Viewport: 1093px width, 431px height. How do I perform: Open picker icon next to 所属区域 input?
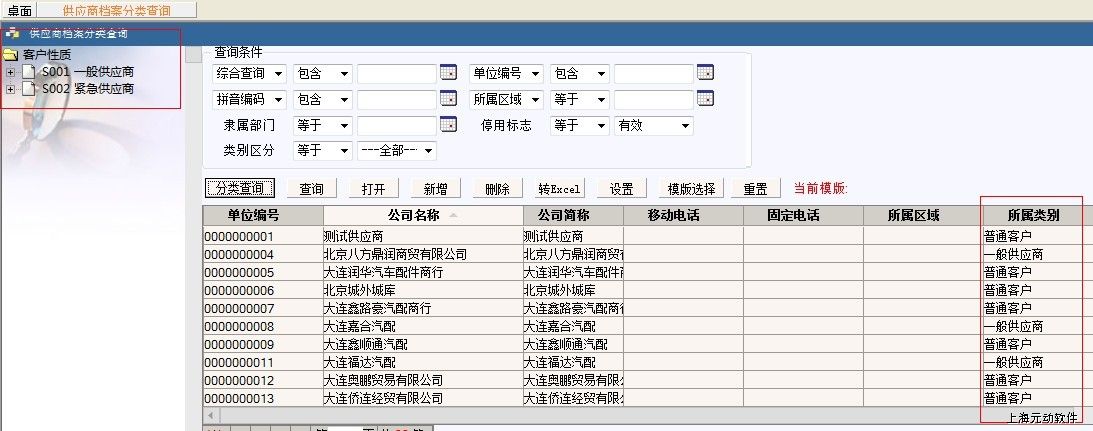(x=705, y=99)
